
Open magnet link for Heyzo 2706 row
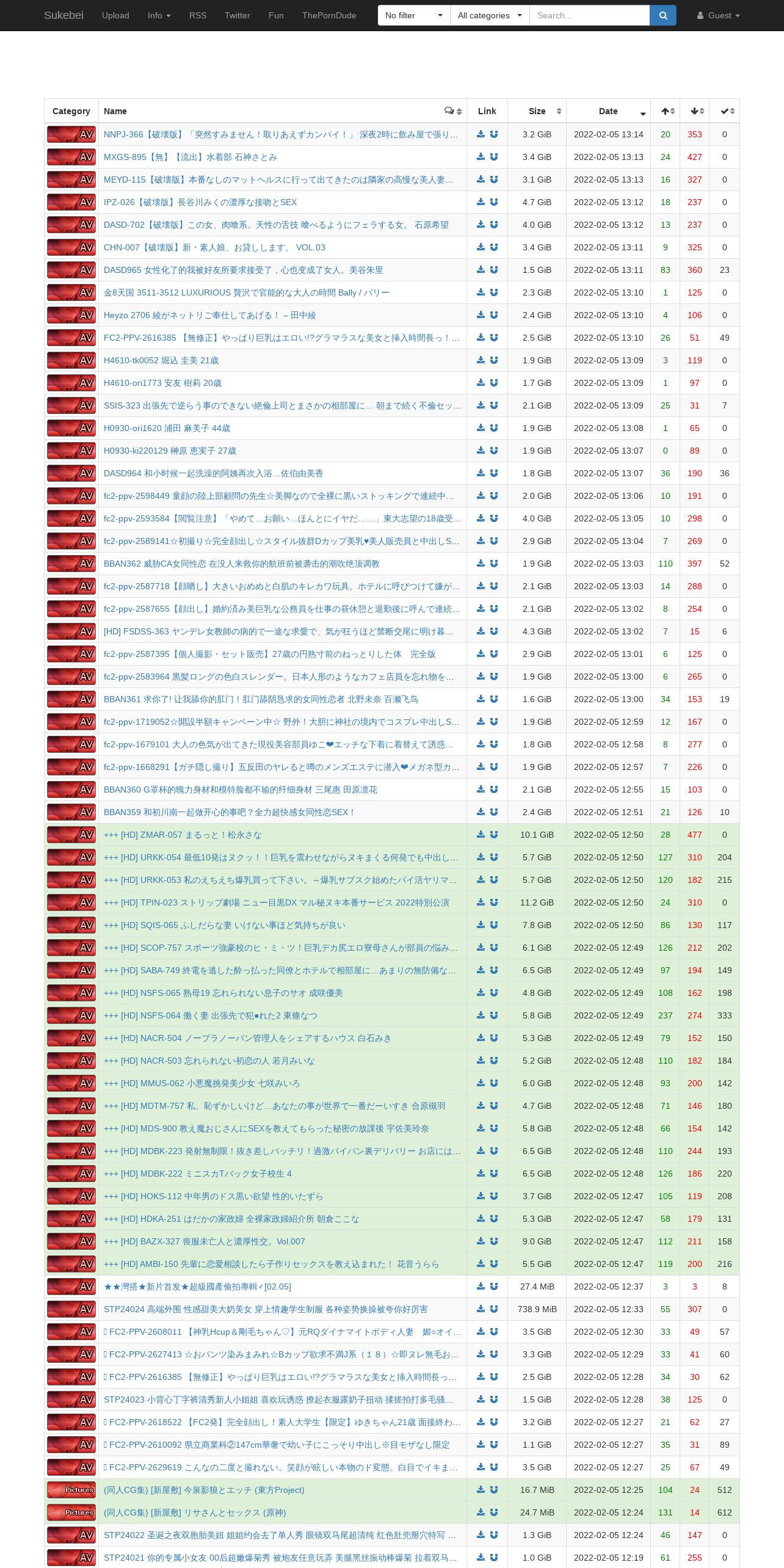(x=494, y=315)
